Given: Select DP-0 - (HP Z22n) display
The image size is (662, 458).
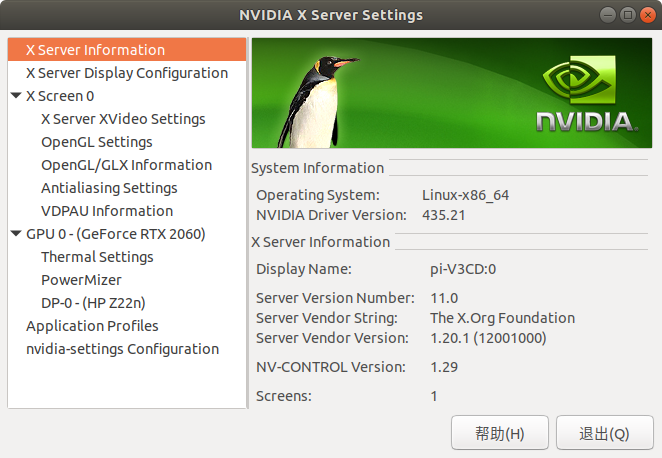Looking at the screenshot, I should 93,303.
